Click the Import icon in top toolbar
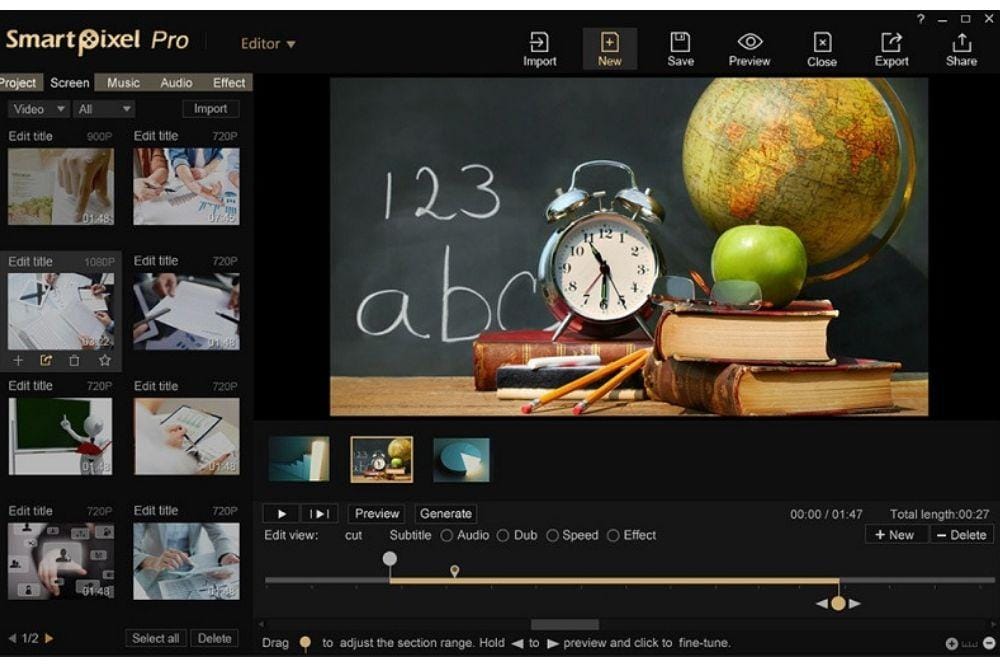The image size is (1000, 667). click(539, 48)
